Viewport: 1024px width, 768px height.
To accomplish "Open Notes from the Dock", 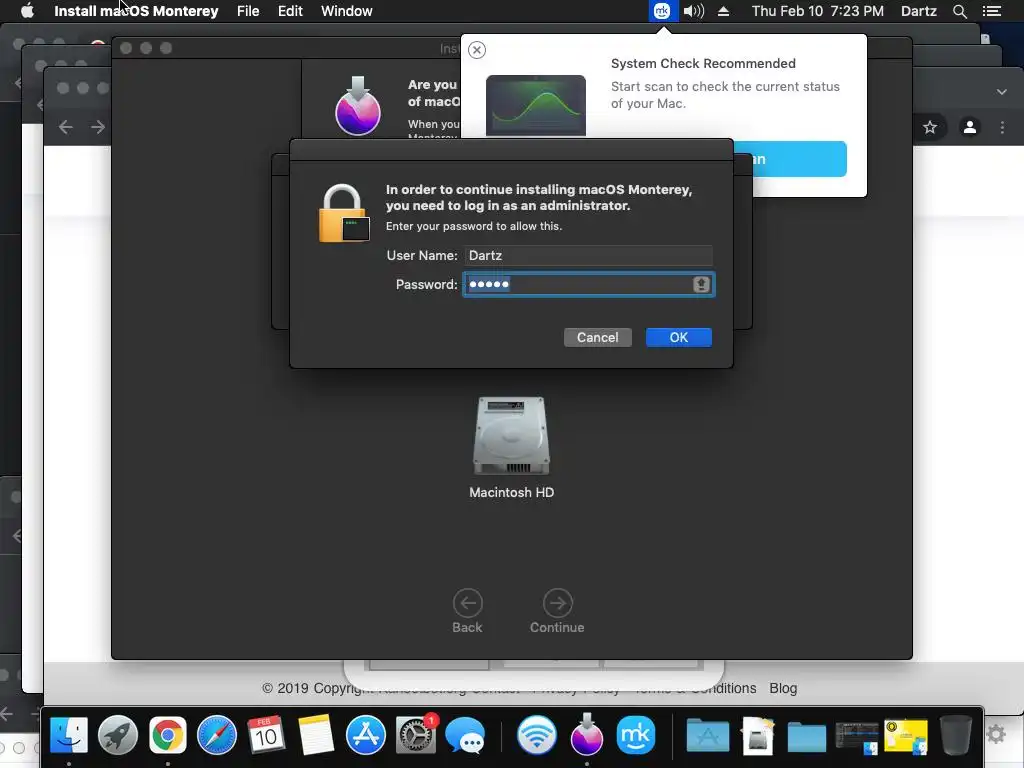I will tap(316, 735).
